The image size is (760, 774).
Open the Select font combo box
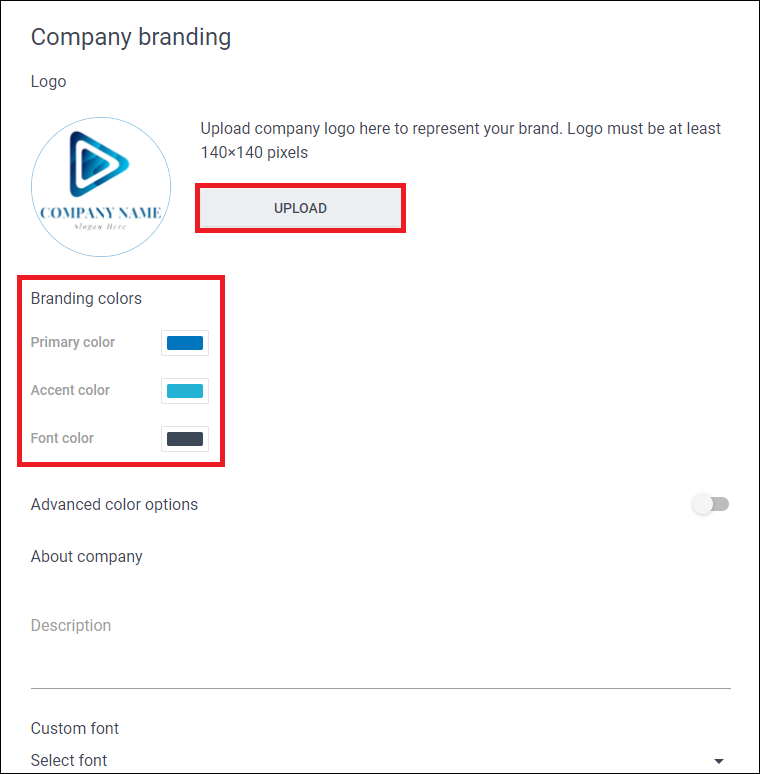click(x=380, y=760)
